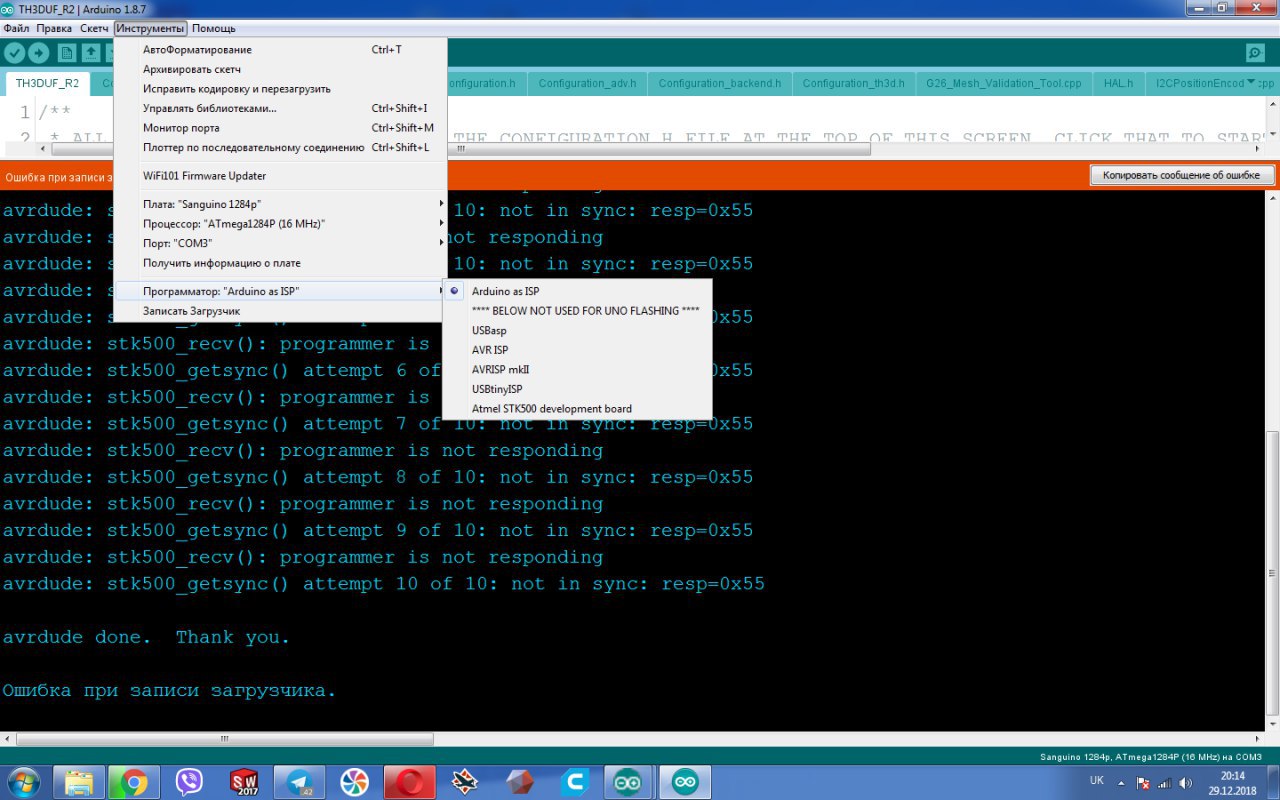Open Windows Start menu
Image resolution: width=1280 pixels, height=800 pixels.
(x=22, y=781)
